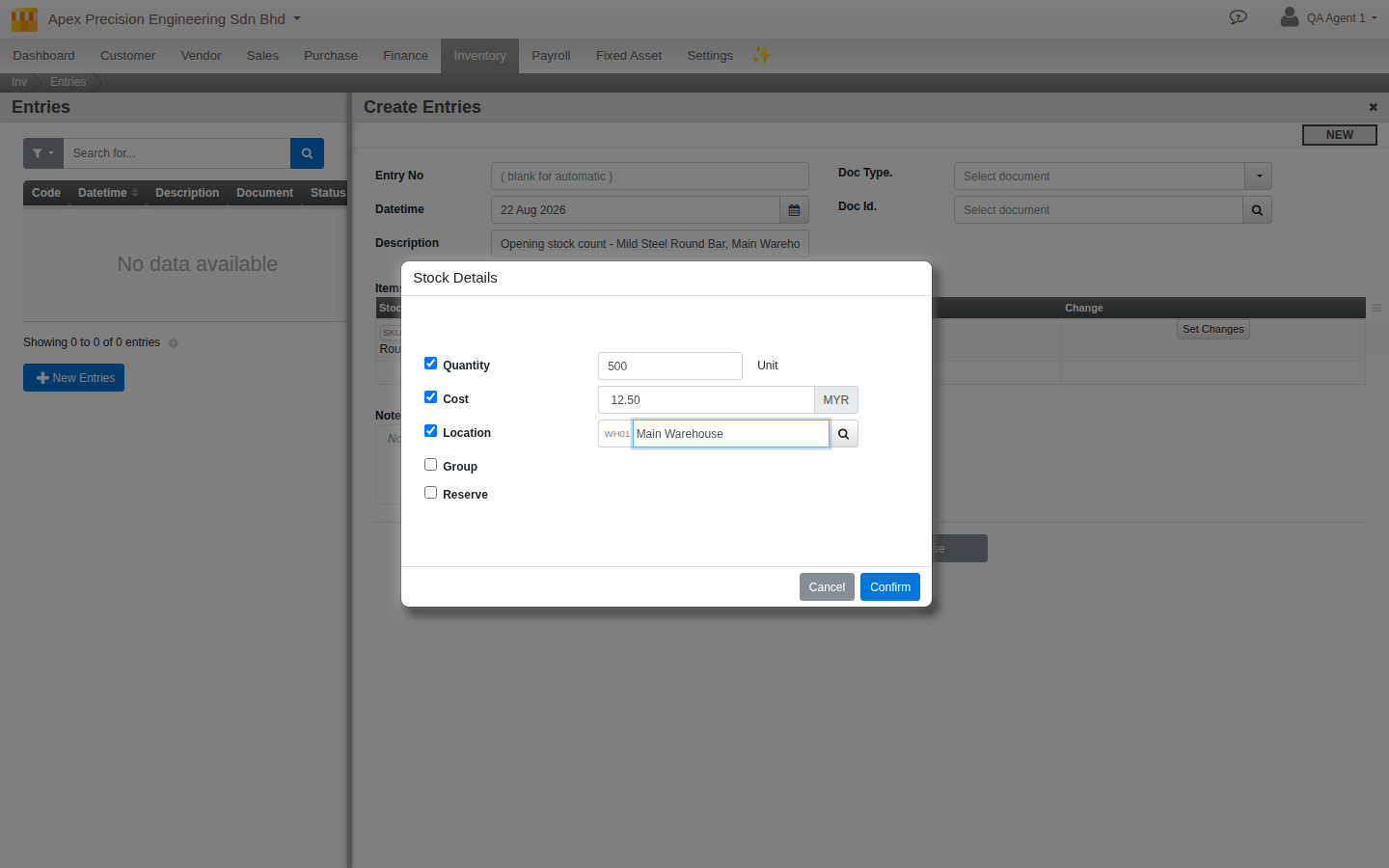
Task: Close the Create Entries panel
Action: point(1373,107)
